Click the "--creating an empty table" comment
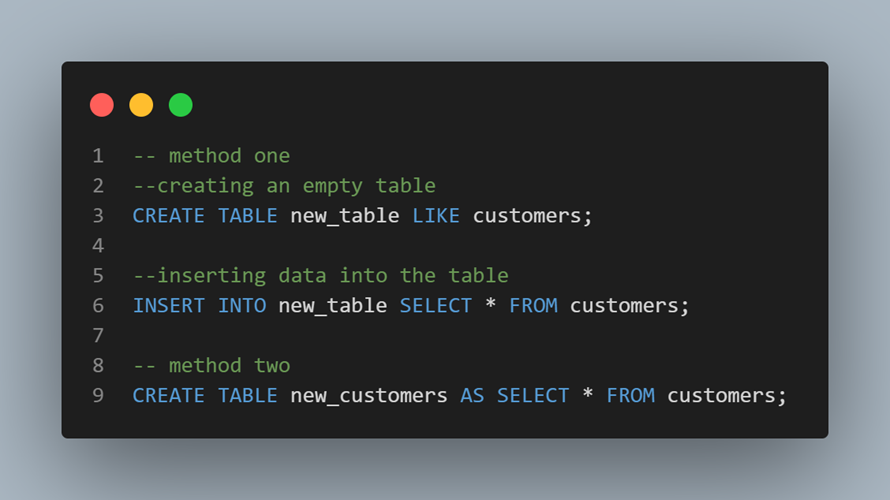The width and height of the screenshot is (890, 500). click(284, 186)
